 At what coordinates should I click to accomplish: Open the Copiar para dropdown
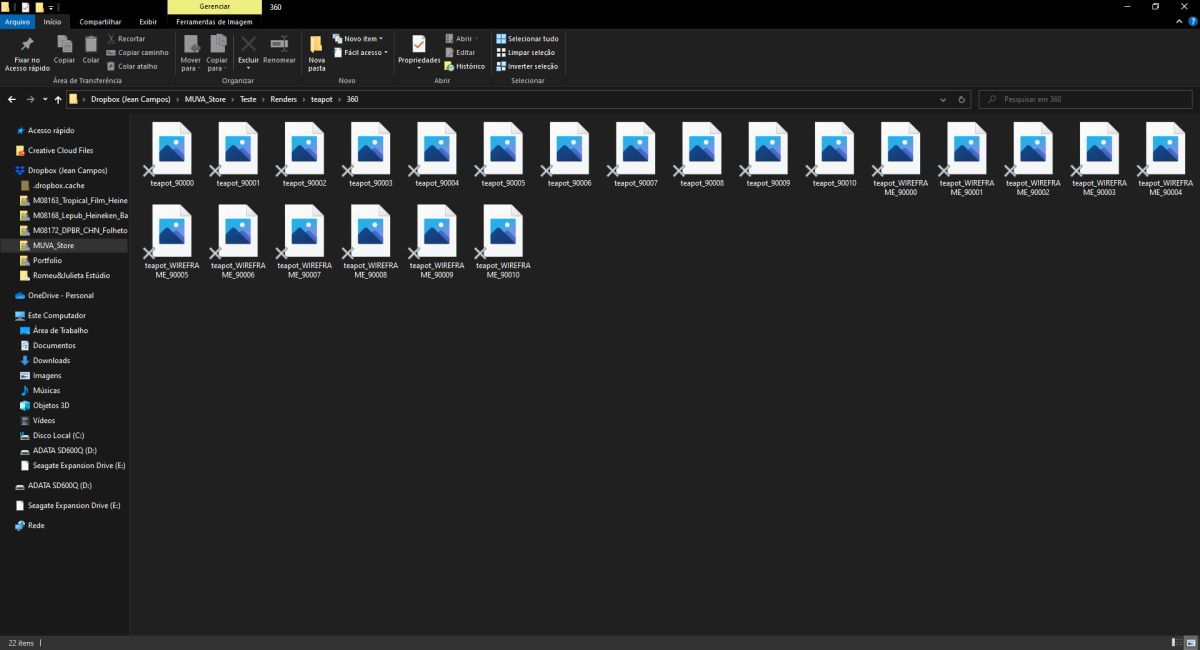point(217,53)
